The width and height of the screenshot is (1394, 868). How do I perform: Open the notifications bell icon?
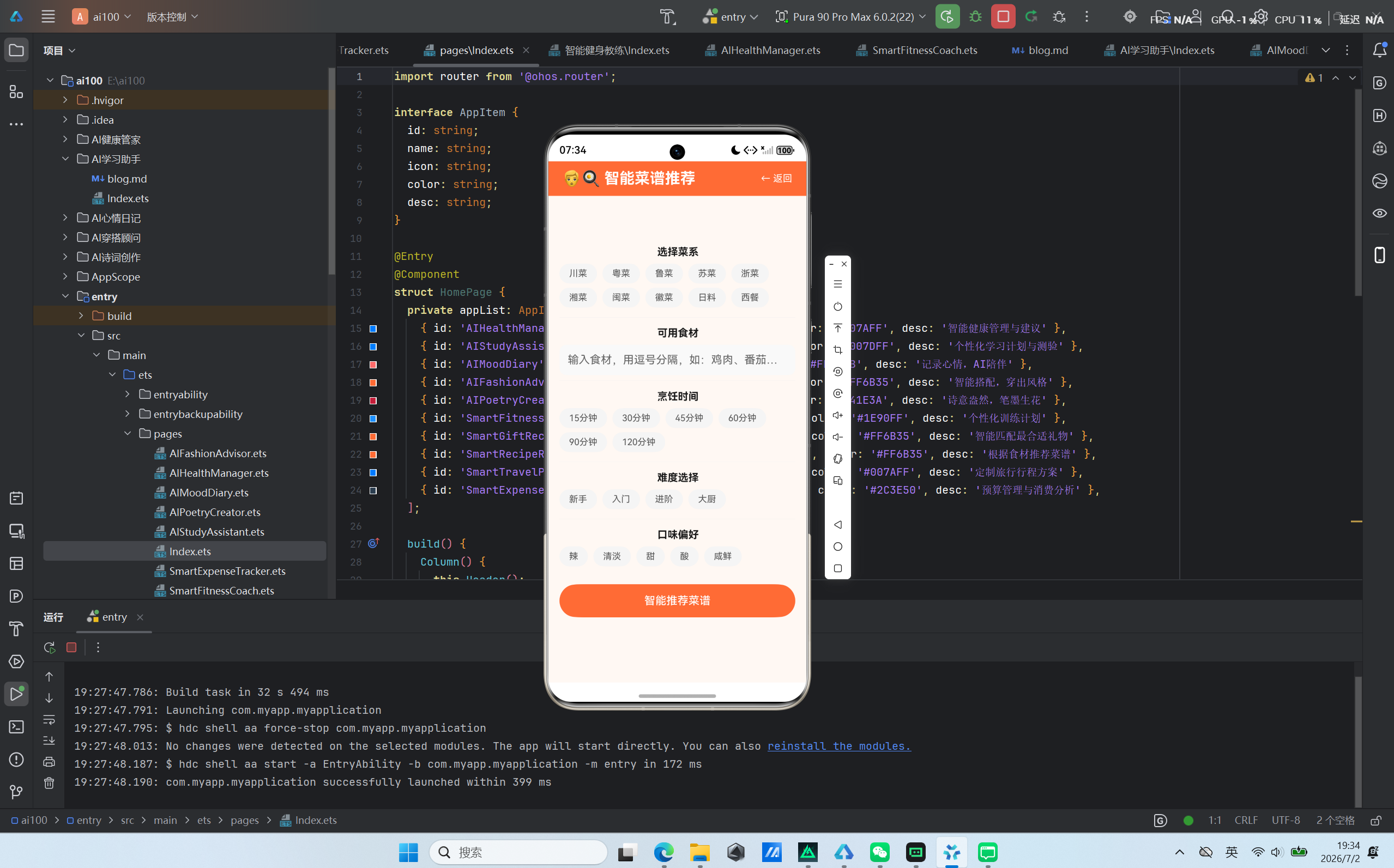pos(1379,50)
